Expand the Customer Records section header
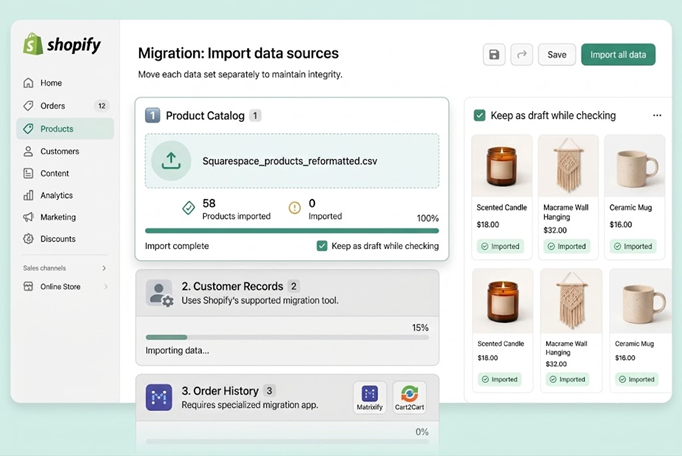The image size is (682, 456). tap(287, 293)
